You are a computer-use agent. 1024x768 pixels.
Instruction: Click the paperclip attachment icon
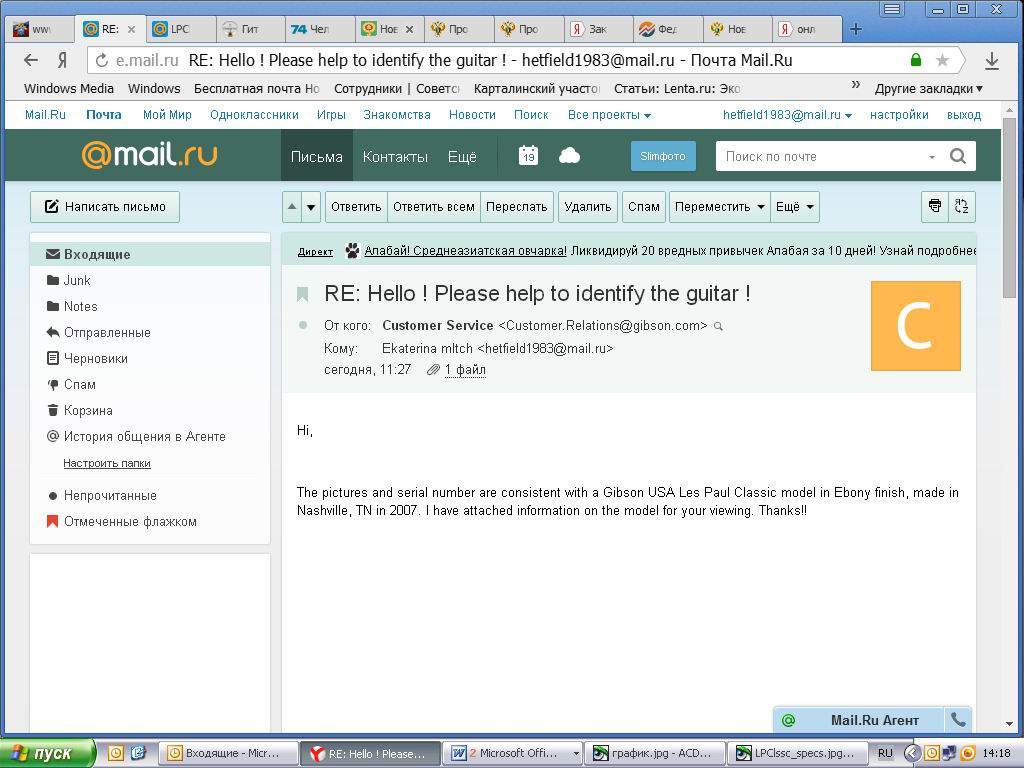pos(432,370)
